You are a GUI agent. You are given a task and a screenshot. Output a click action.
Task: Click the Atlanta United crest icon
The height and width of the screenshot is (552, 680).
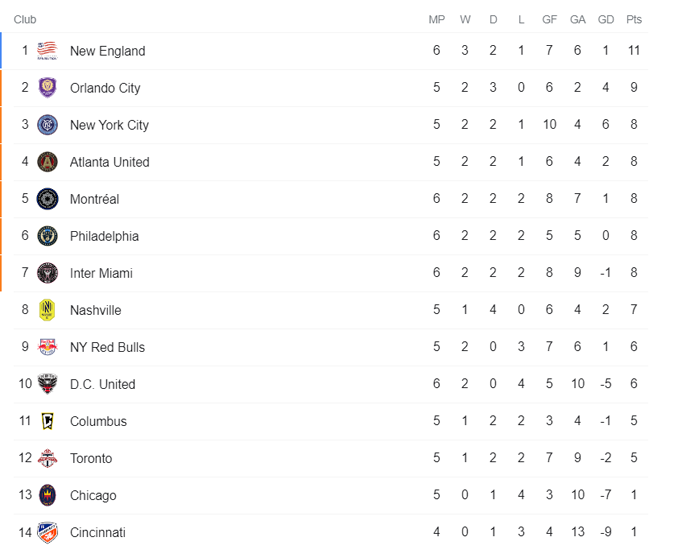click(x=47, y=162)
